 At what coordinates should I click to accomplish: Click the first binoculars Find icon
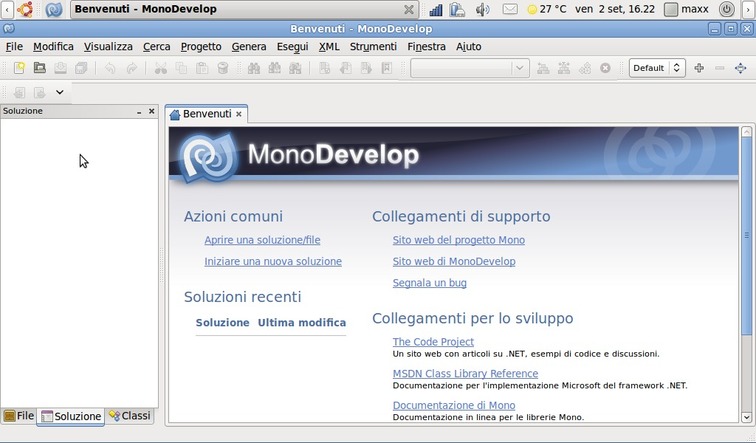click(254, 68)
